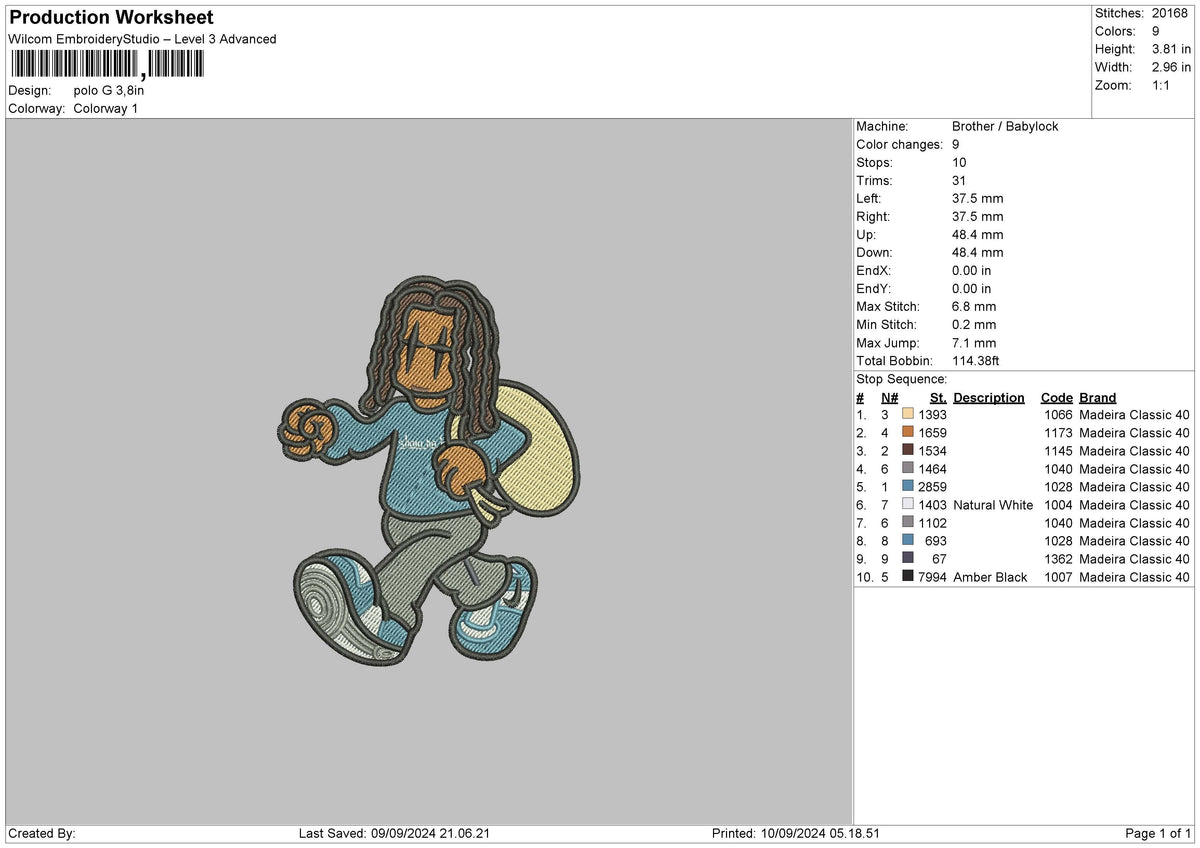Click the barcode beneath the worksheet title

point(106,64)
